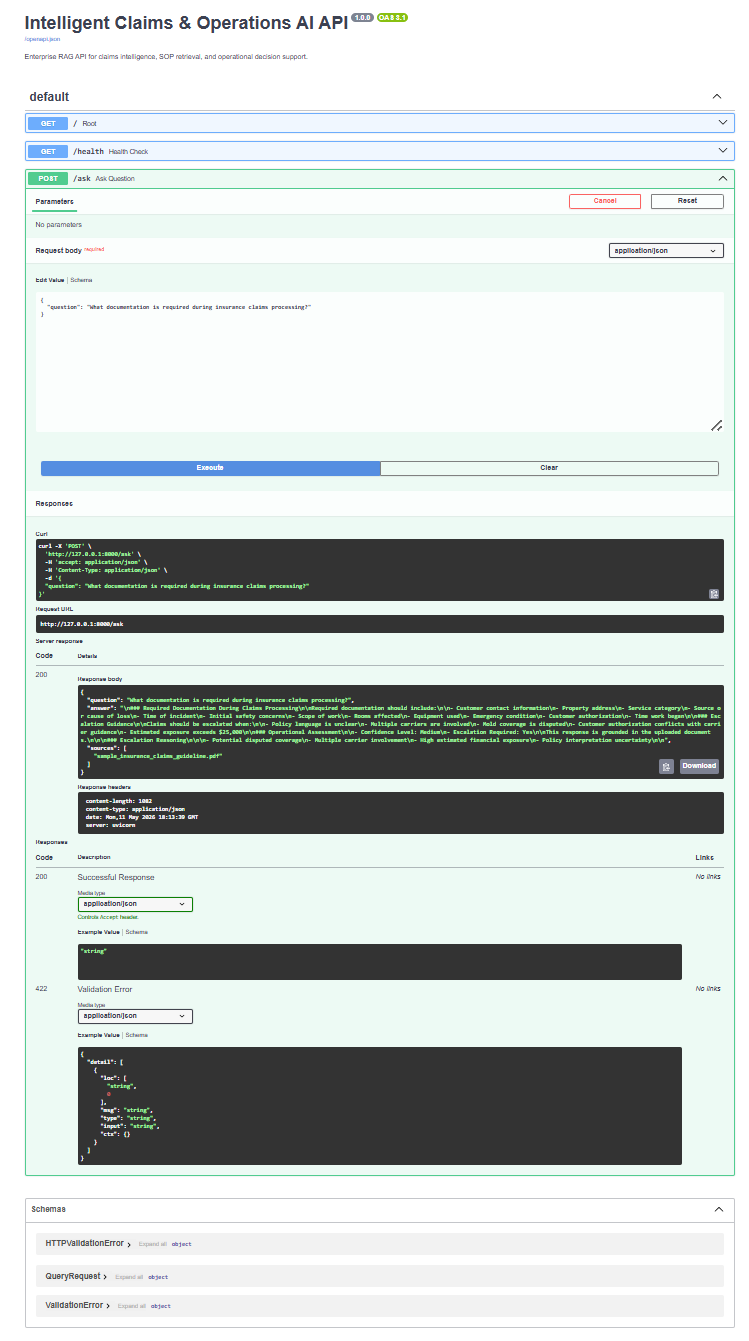Click the GET method badge for Root
This screenshot has height=1341, width=749.
[47, 123]
